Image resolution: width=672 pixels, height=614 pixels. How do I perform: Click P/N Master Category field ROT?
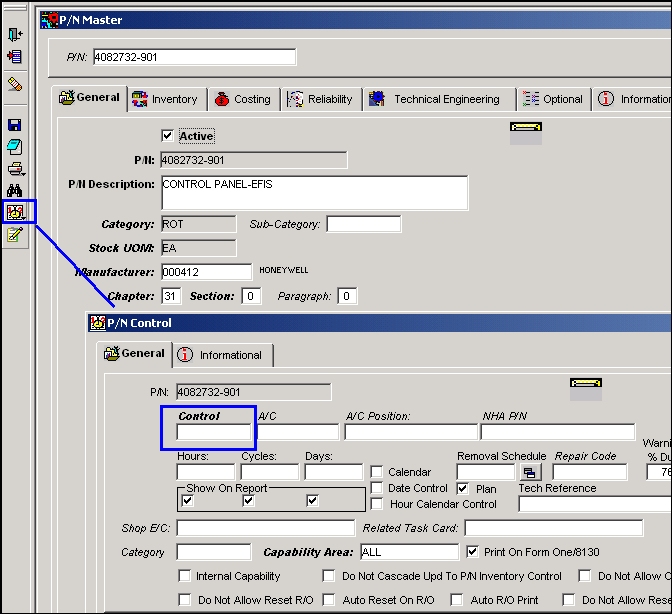click(199, 224)
